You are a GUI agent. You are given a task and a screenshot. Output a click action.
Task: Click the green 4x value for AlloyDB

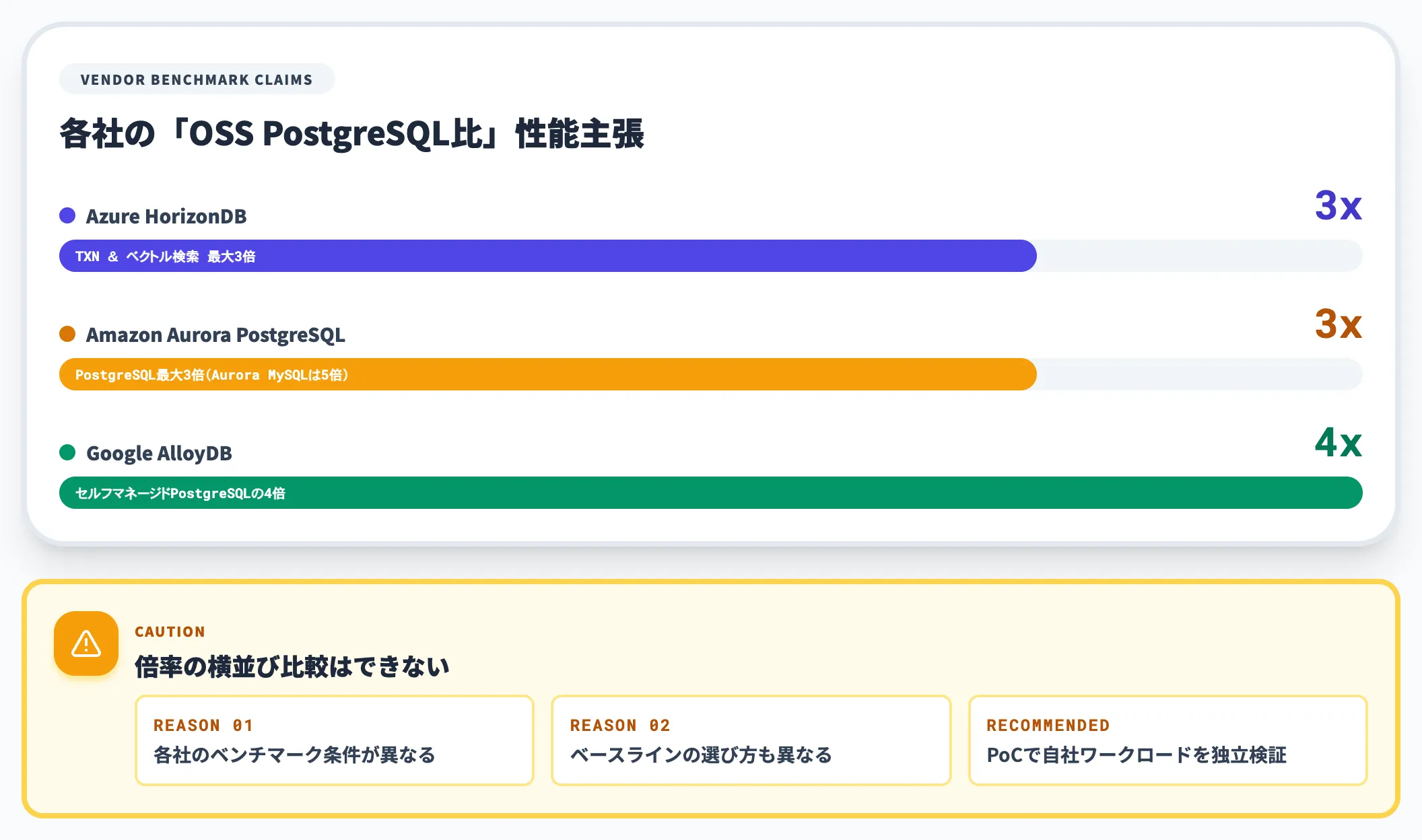(1339, 442)
